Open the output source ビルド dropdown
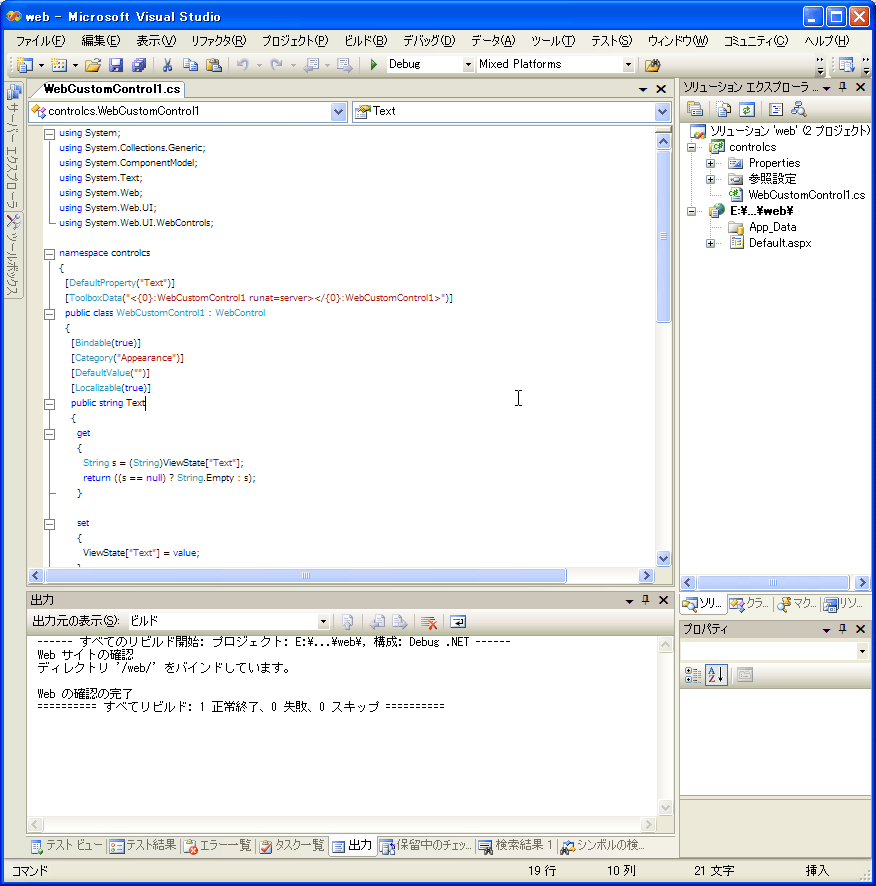This screenshot has height=886, width=876. 323,622
